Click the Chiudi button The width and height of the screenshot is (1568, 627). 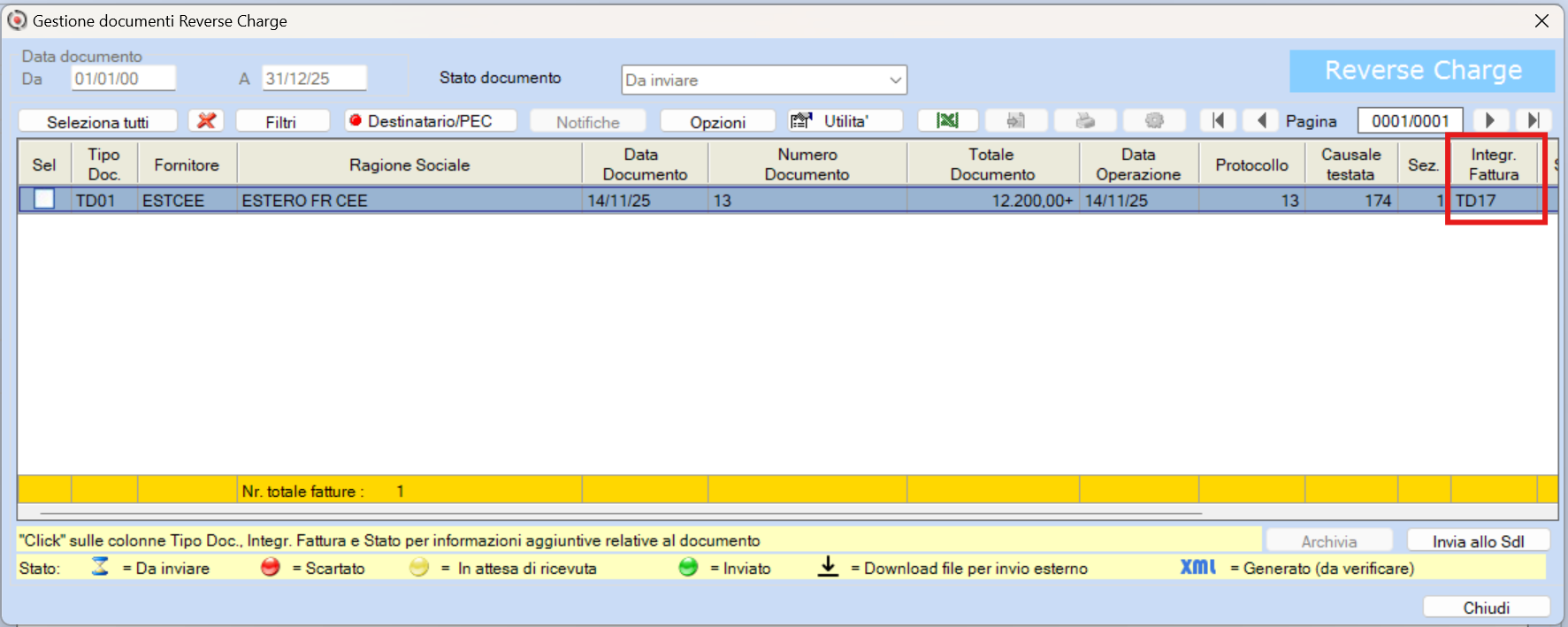(x=1486, y=608)
